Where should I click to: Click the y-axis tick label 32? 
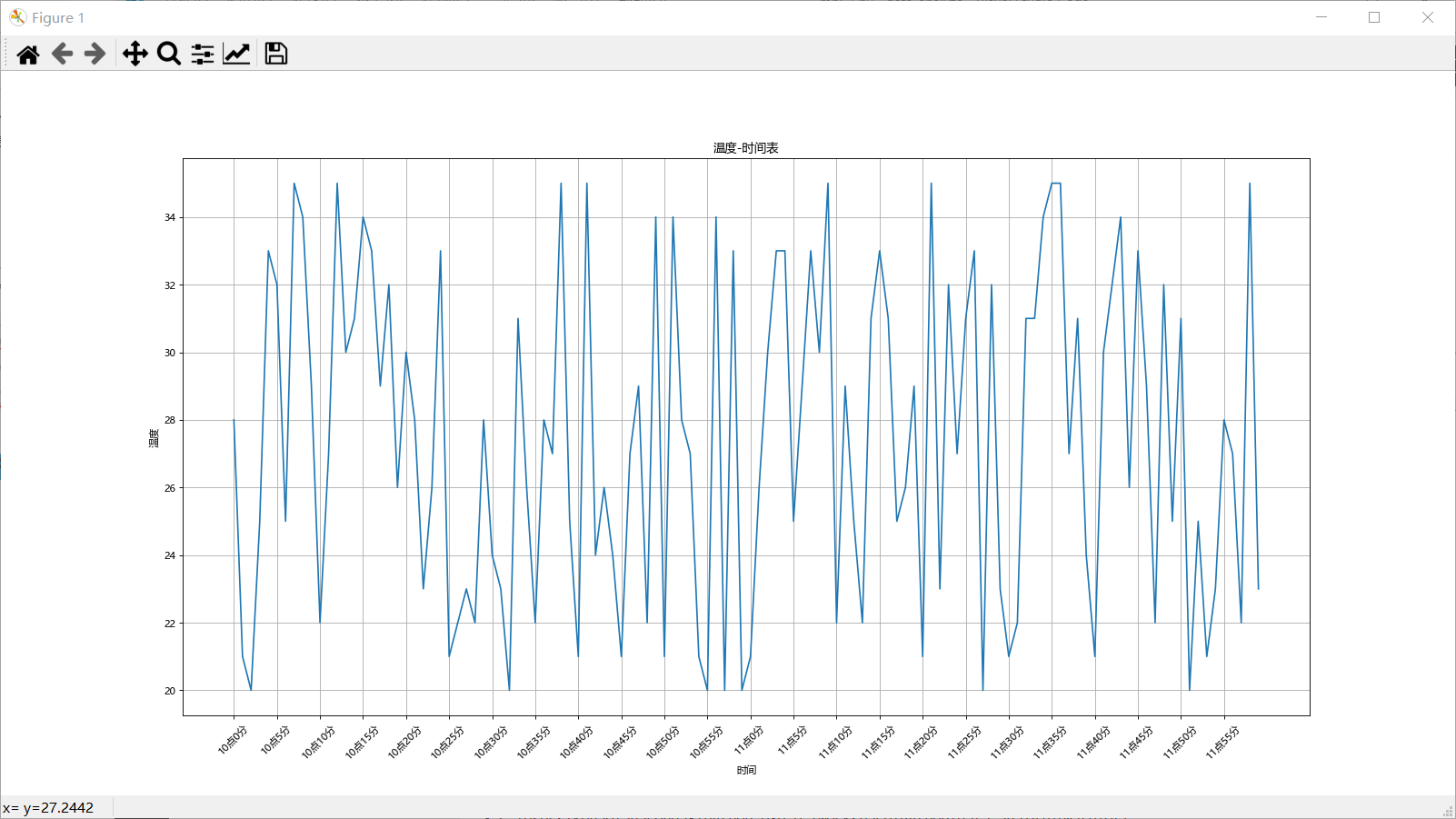[170, 285]
